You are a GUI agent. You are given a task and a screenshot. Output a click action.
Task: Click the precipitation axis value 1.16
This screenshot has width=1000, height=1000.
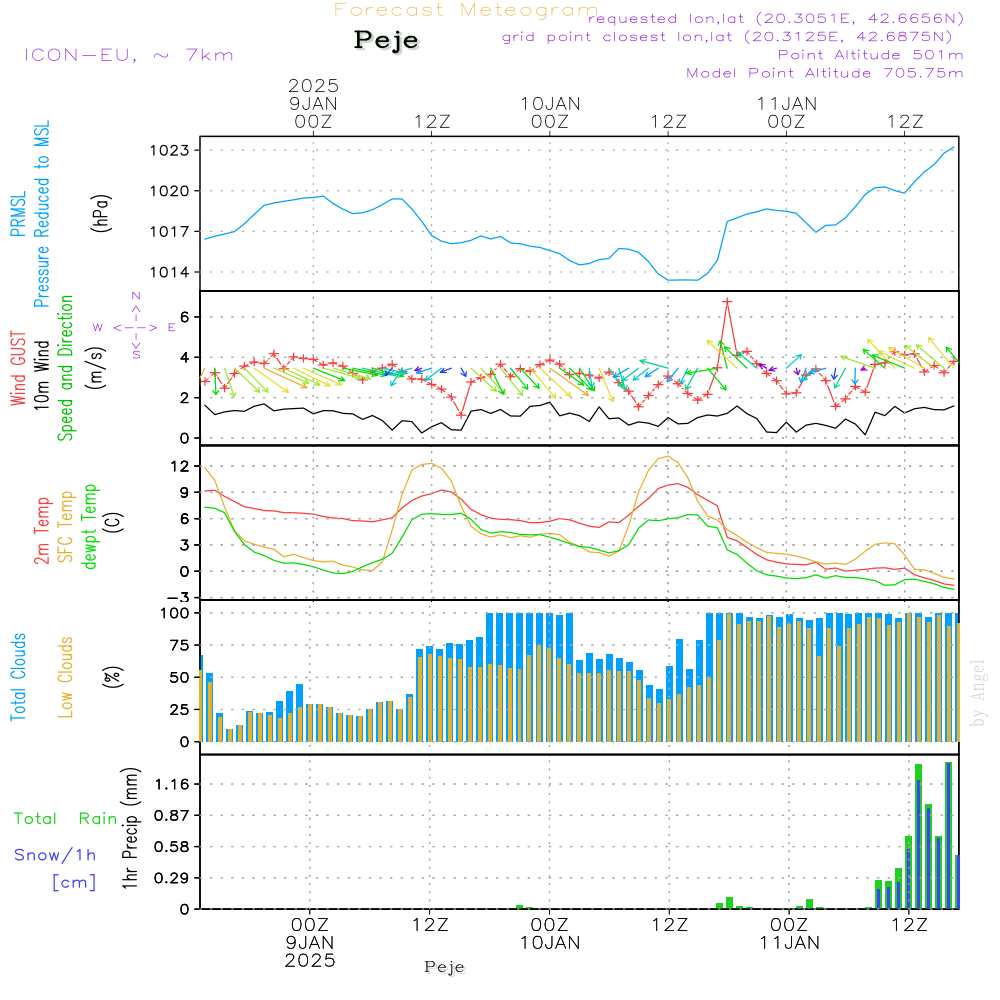[x=172, y=784]
